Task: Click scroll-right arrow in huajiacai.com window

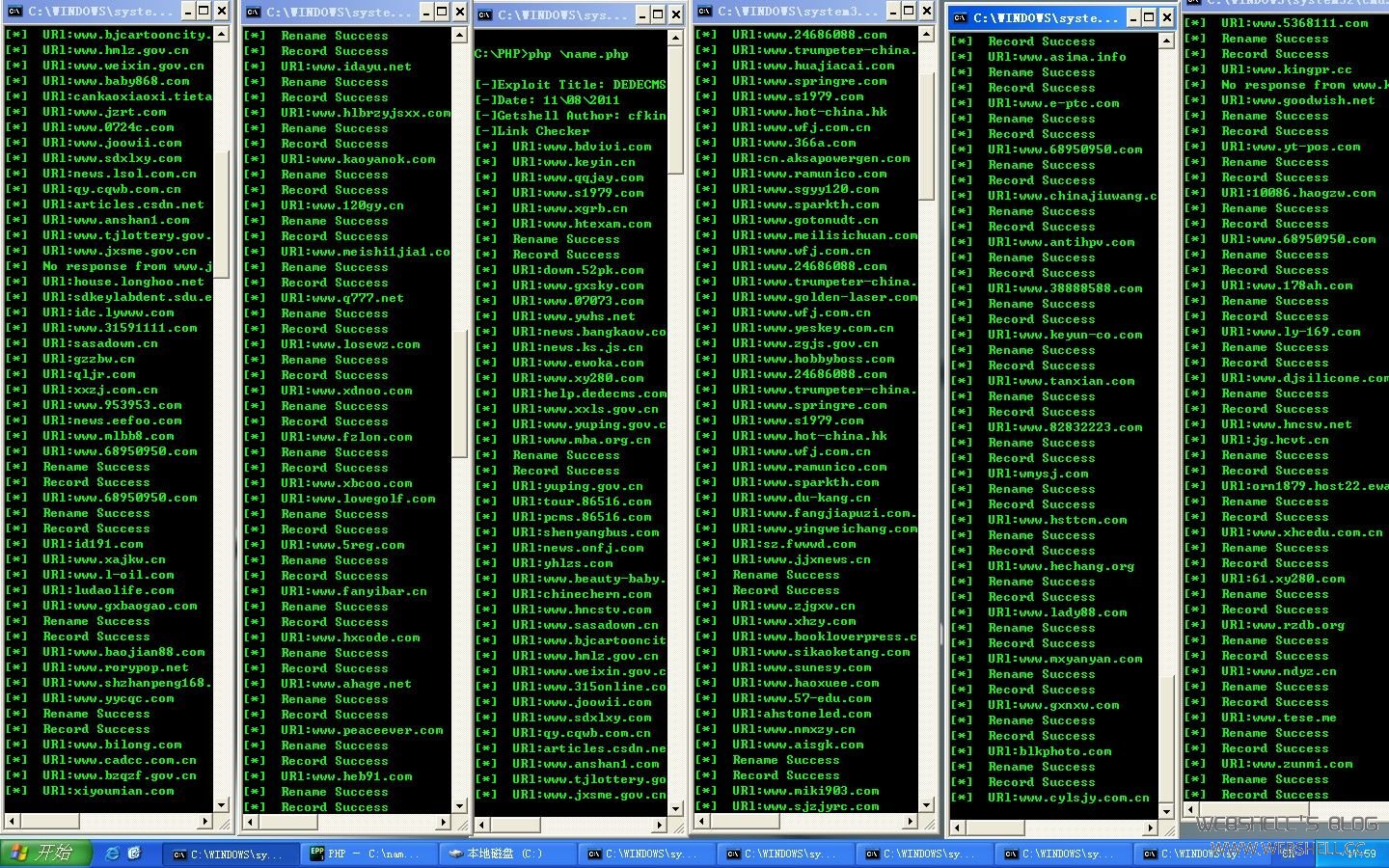Action: (x=910, y=822)
